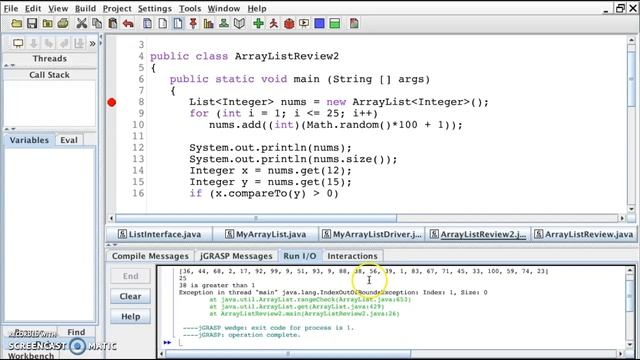640x360 pixels.
Task: Copy selection using the Copy icon
Action: (97, 24)
